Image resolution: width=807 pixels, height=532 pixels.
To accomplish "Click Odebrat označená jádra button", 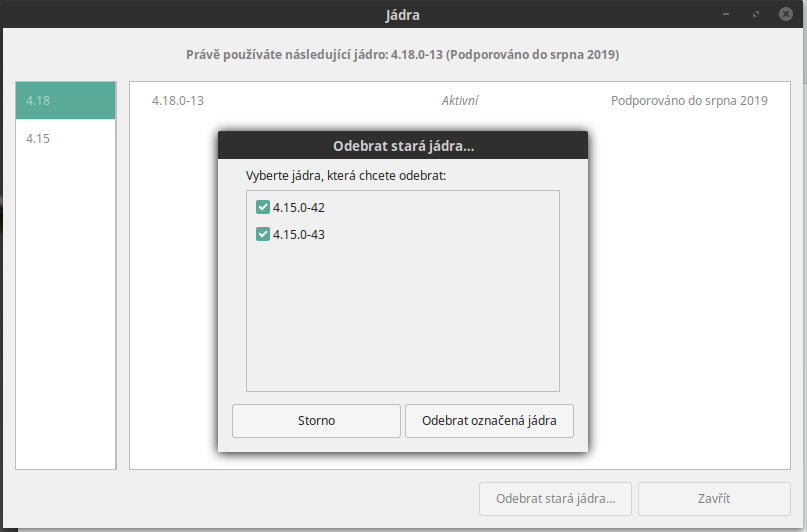I will pyautogui.click(x=489, y=421).
